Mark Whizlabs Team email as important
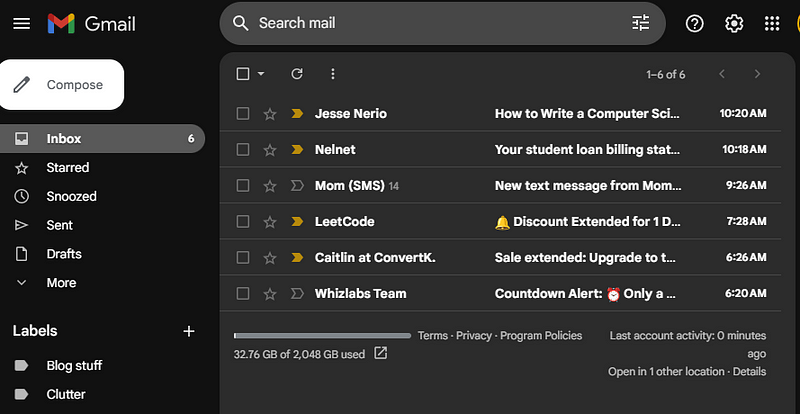Viewport: 800px width, 414px height. (297, 294)
